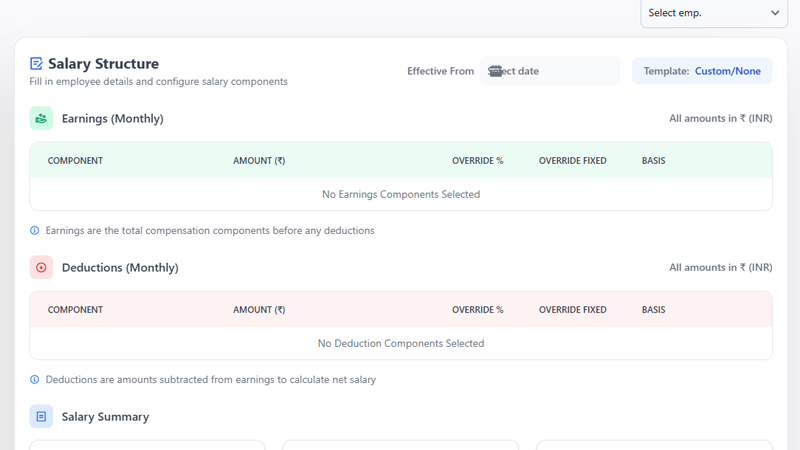This screenshot has height=450, width=800.
Task: Click the Earnings COMPONENT column header
Action: [75, 161]
